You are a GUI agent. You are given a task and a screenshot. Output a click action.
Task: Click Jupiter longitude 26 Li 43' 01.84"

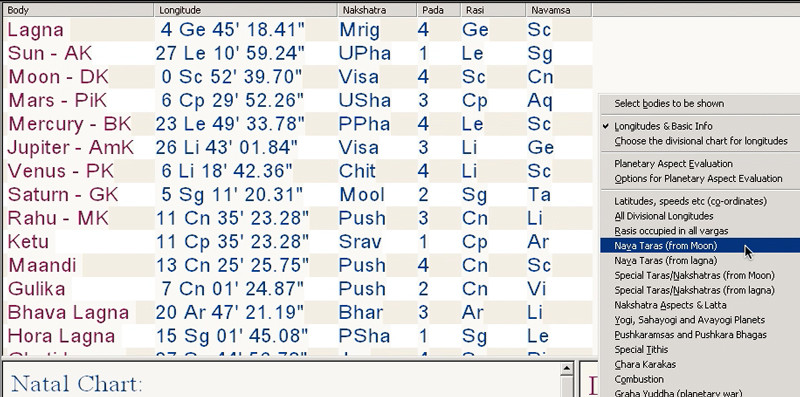click(227, 147)
